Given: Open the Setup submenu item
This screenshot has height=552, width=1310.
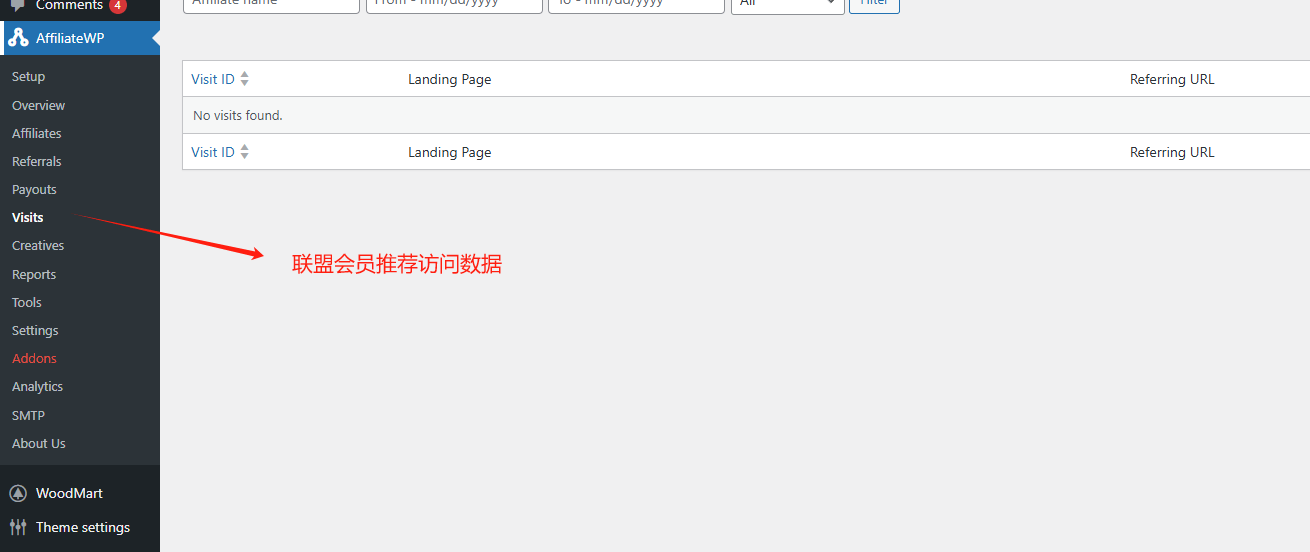Looking at the screenshot, I should point(28,77).
